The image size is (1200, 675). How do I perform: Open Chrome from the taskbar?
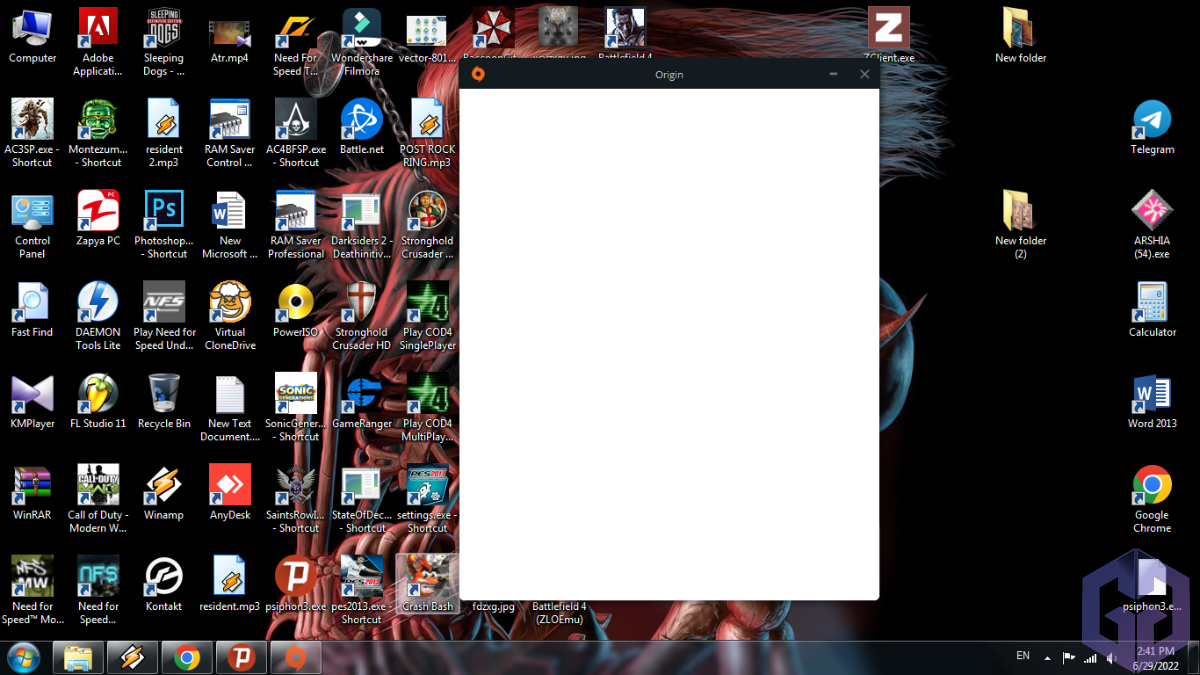186,658
